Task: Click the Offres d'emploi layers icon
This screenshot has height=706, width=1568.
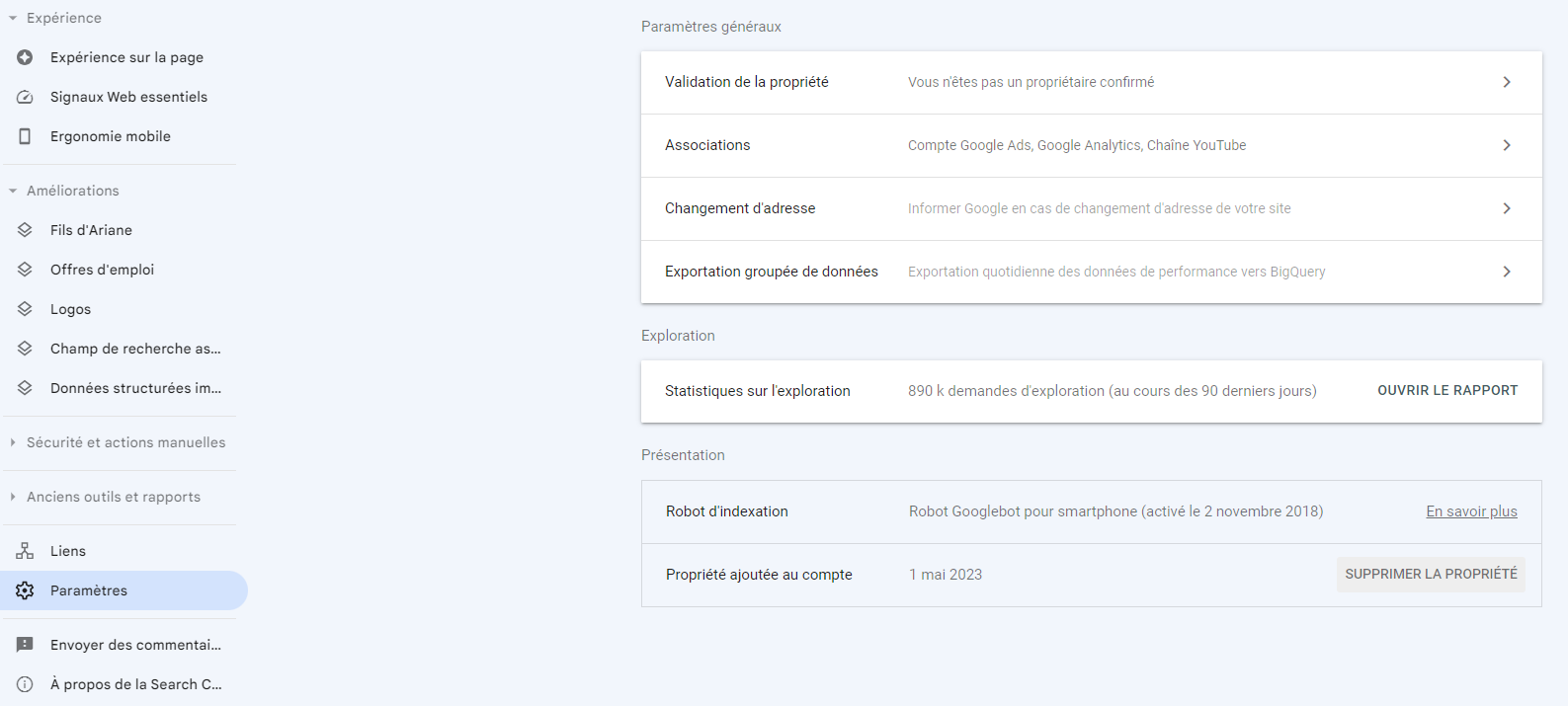Action: tap(25, 270)
